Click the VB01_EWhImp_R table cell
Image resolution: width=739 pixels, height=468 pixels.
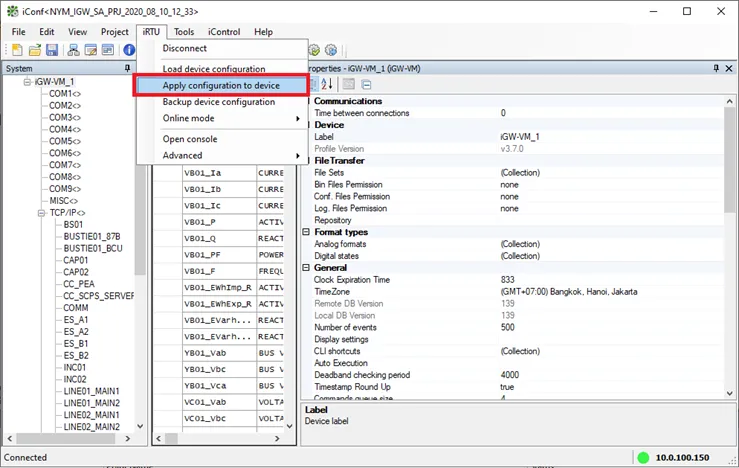click(x=220, y=287)
